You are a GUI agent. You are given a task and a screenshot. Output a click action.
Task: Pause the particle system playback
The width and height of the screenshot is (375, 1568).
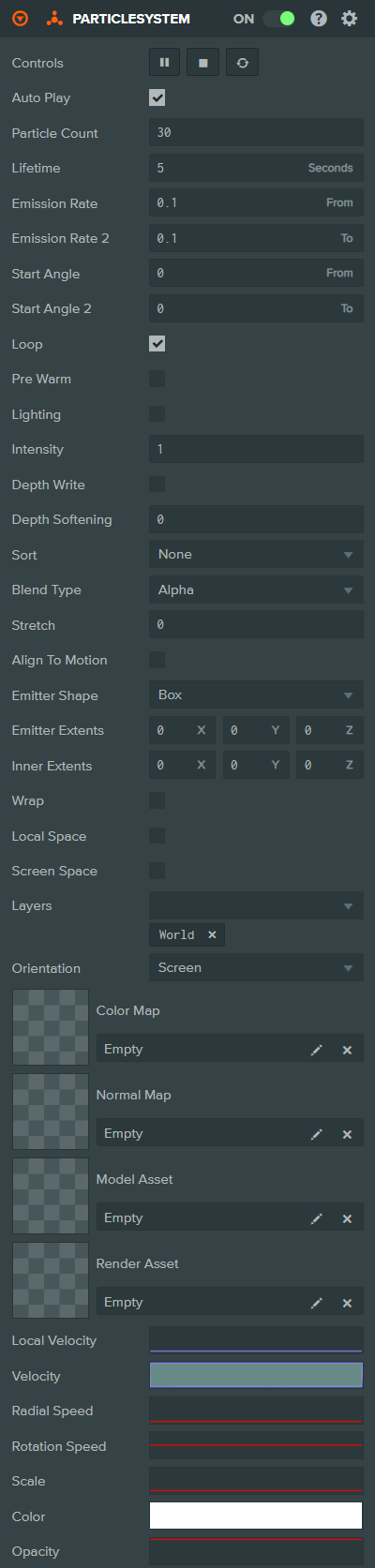coord(164,63)
